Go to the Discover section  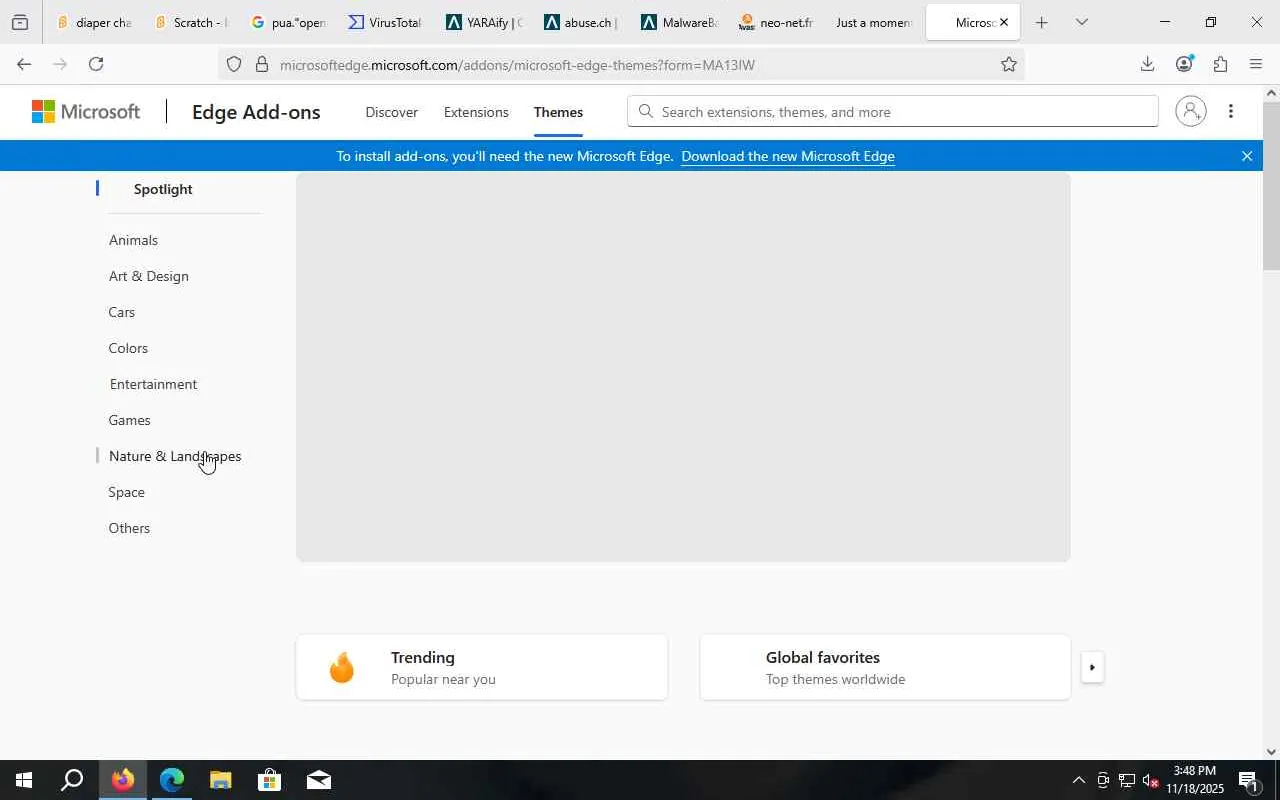click(x=391, y=112)
